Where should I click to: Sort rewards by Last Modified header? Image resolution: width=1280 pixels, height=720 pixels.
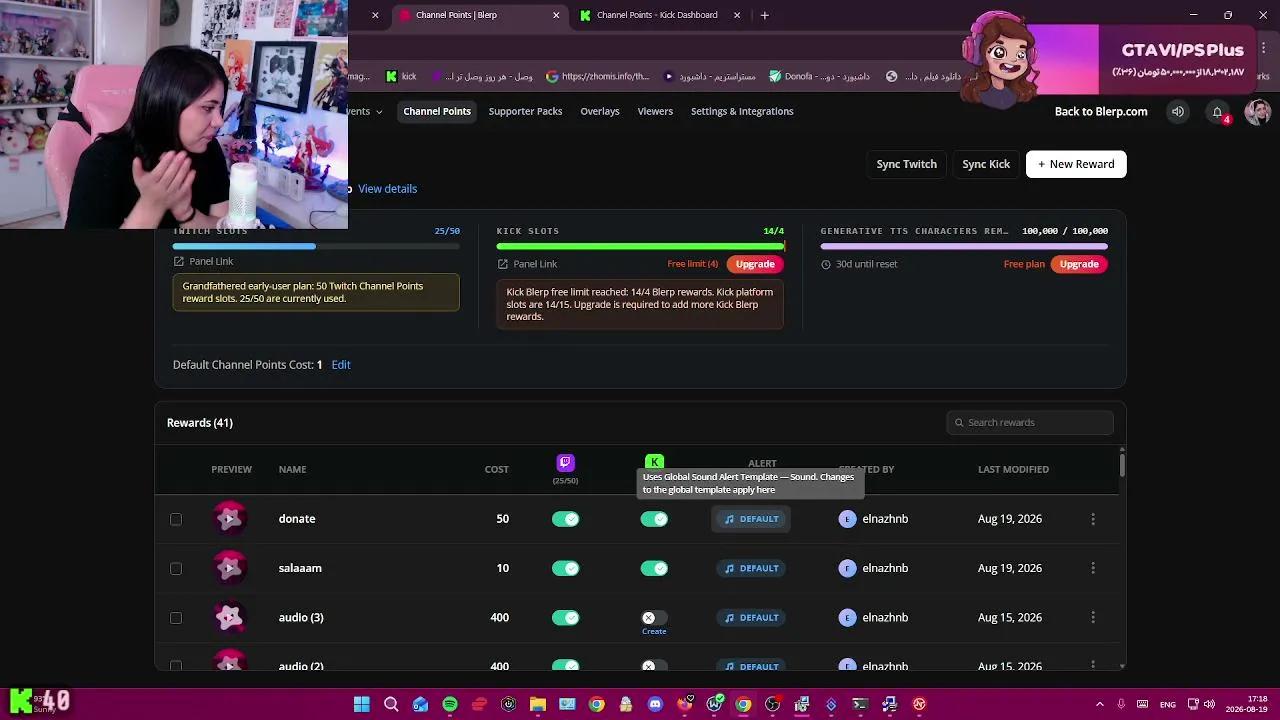pyautogui.click(x=1013, y=469)
